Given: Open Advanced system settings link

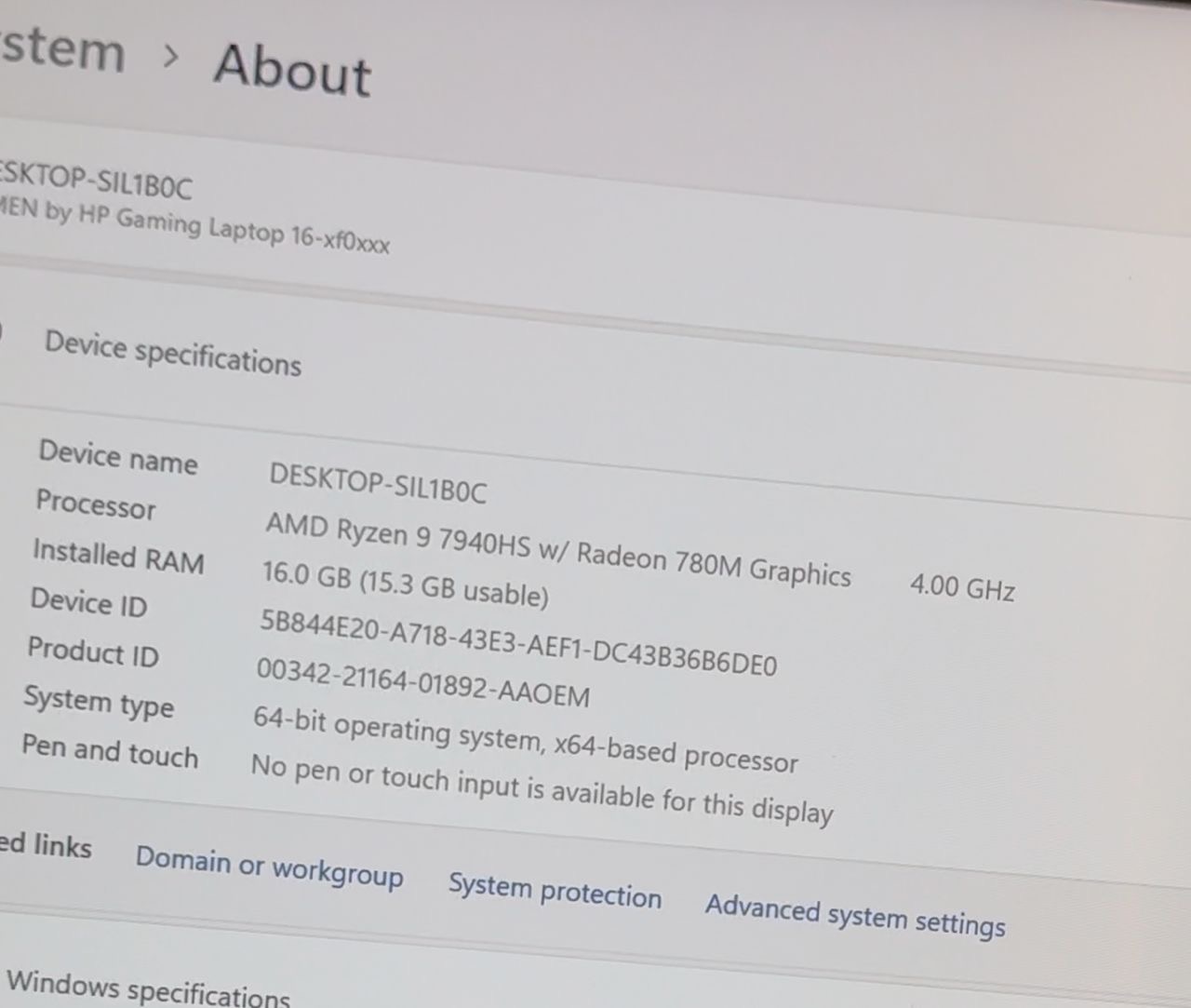Looking at the screenshot, I should click(855, 916).
